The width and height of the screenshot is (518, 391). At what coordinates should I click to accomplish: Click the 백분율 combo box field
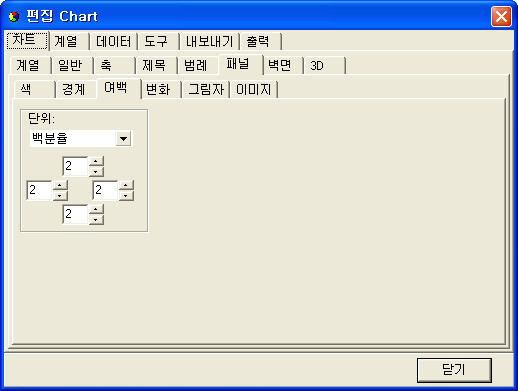pos(81,139)
